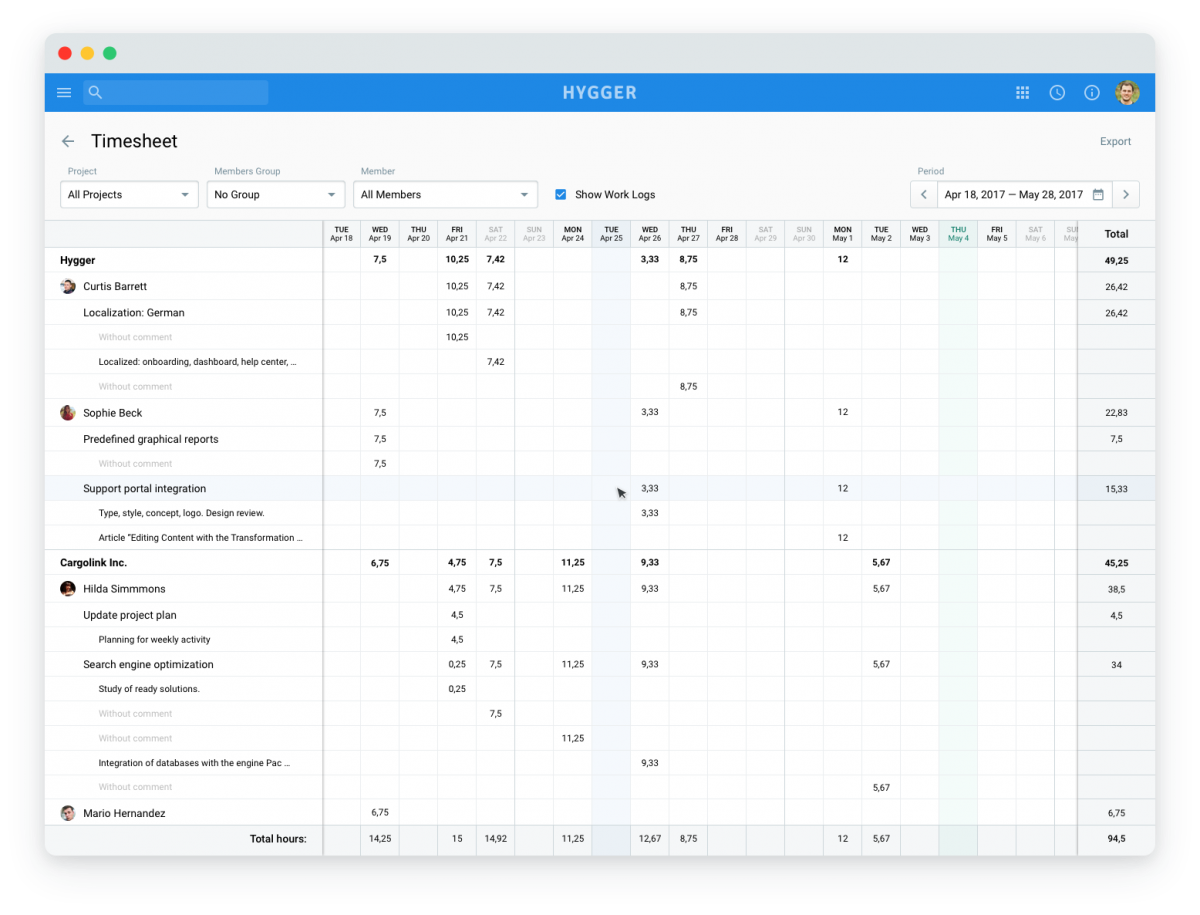
Task: Click Support portal integration total 15,33
Action: pyautogui.click(x=1116, y=489)
